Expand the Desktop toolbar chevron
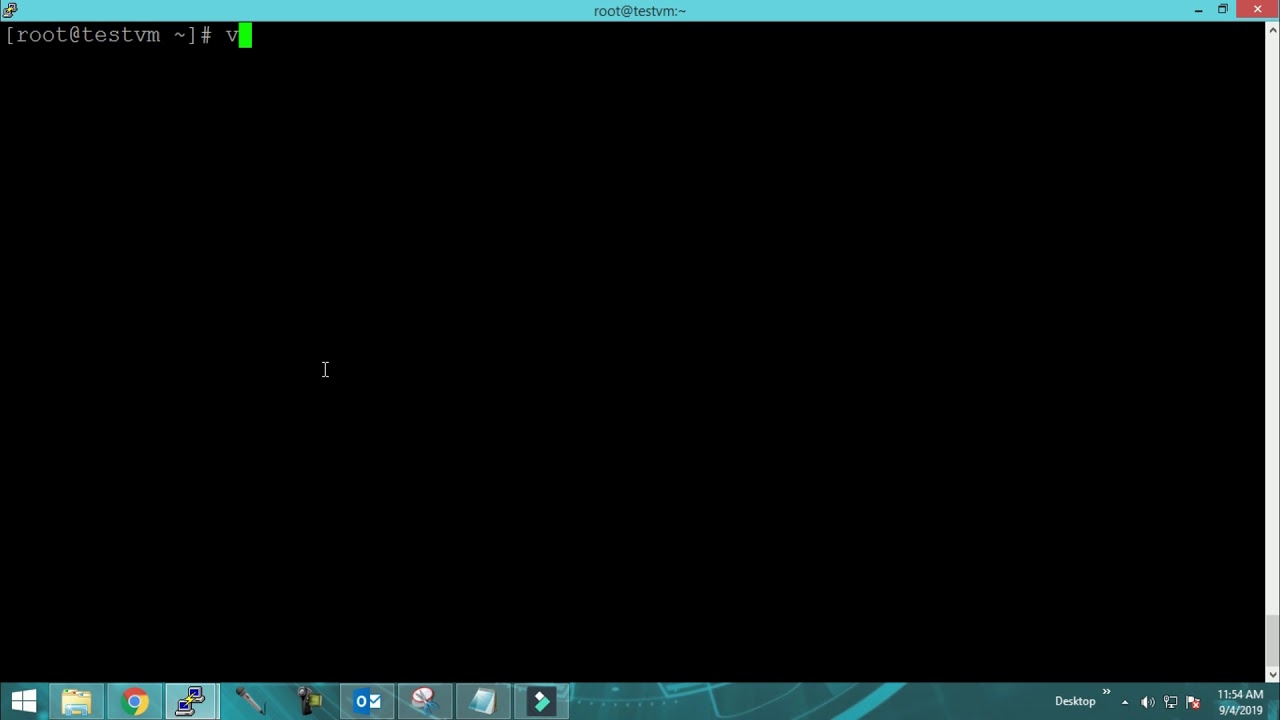The height and width of the screenshot is (720, 1280). click(1106, 692)
